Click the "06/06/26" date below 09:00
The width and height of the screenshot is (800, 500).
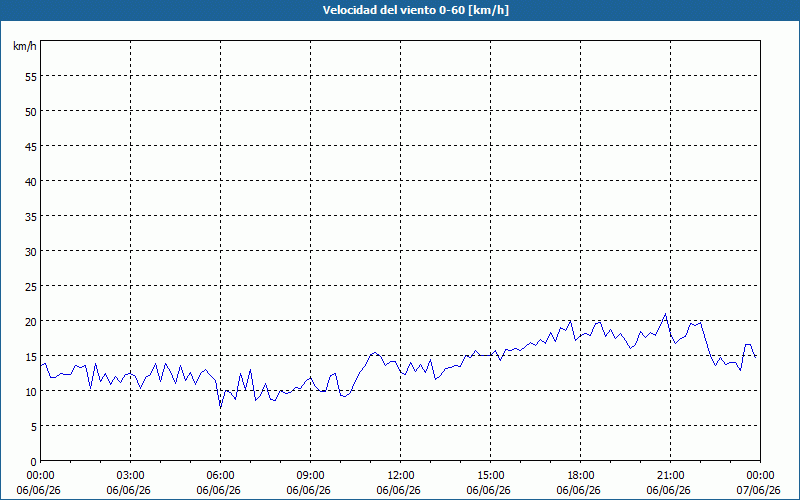[308, 490]
